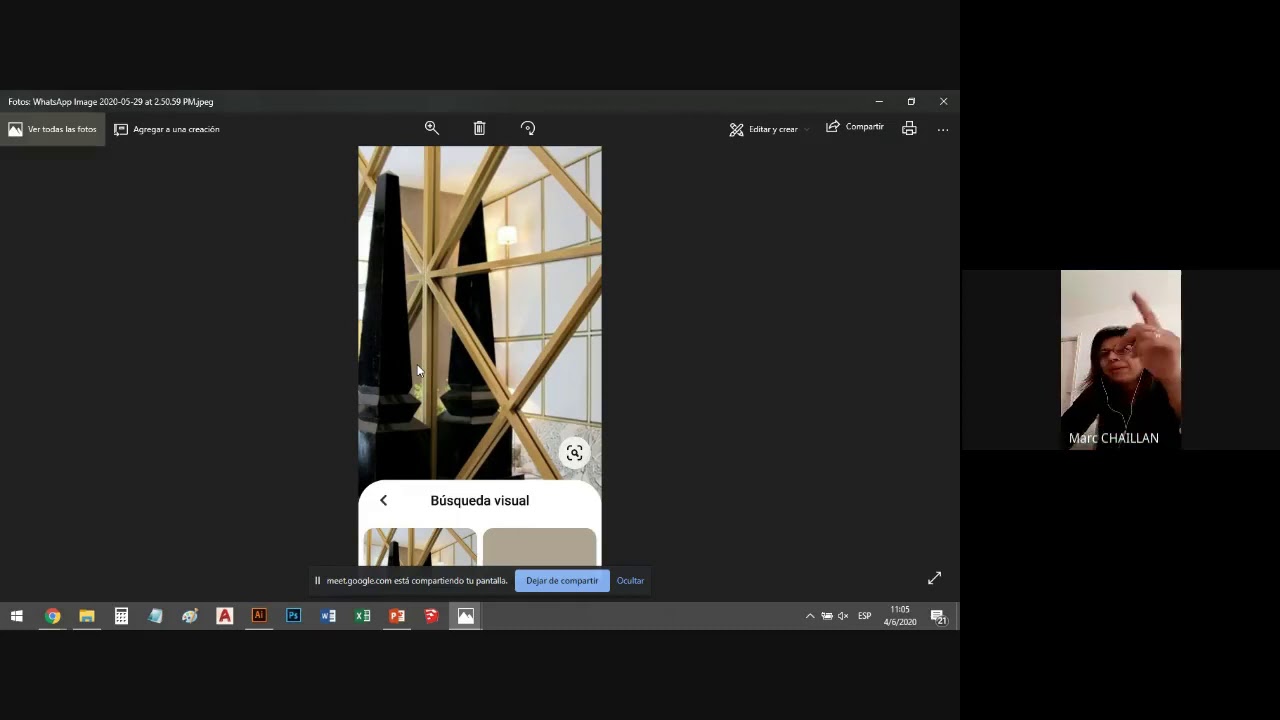This screenshot has height=720, width=1280.
Task: Open AutoCAD from taskbar
Action: [224, 616]
